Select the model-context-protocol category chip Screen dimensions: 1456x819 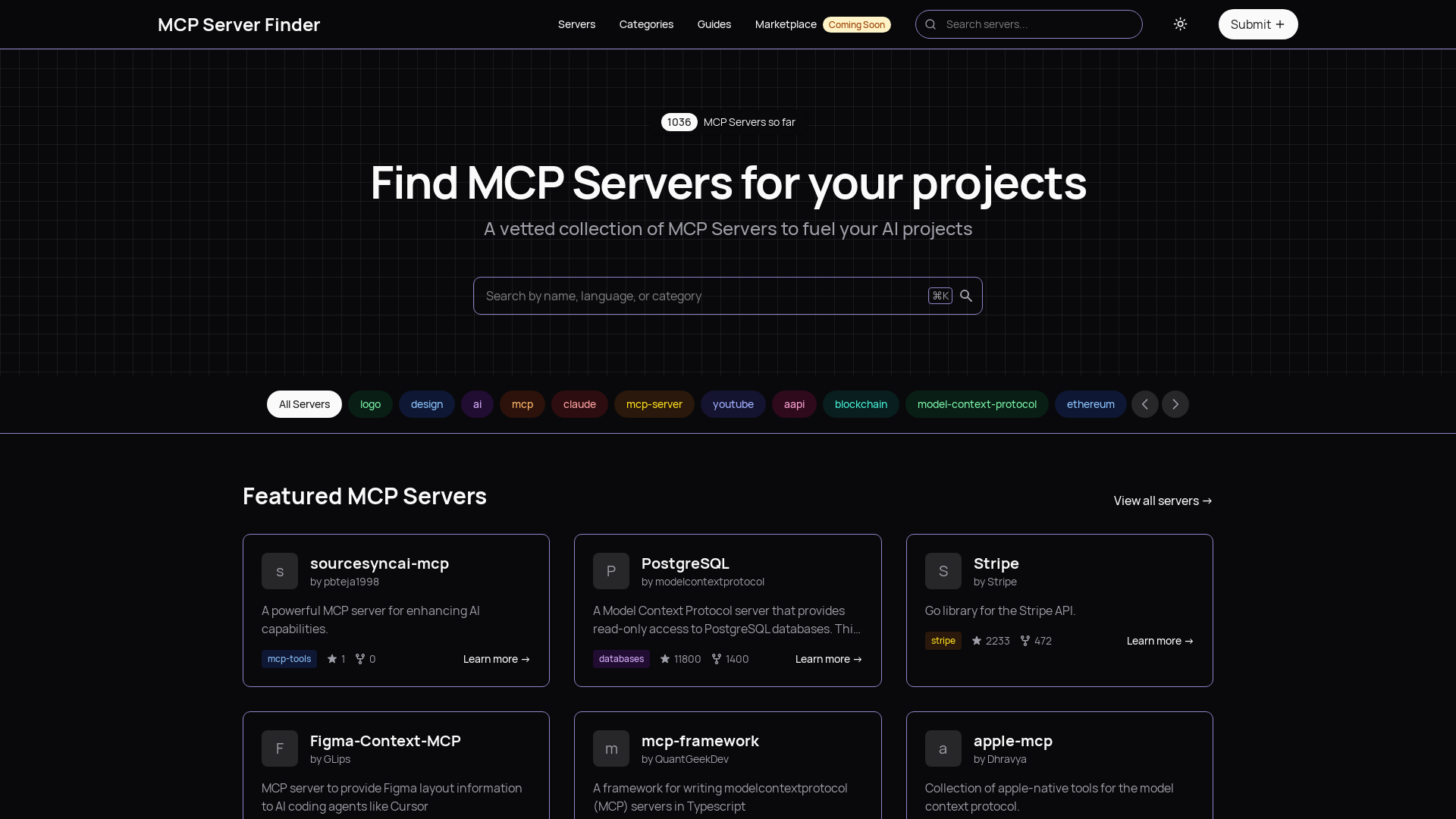[x=977, y=404]
